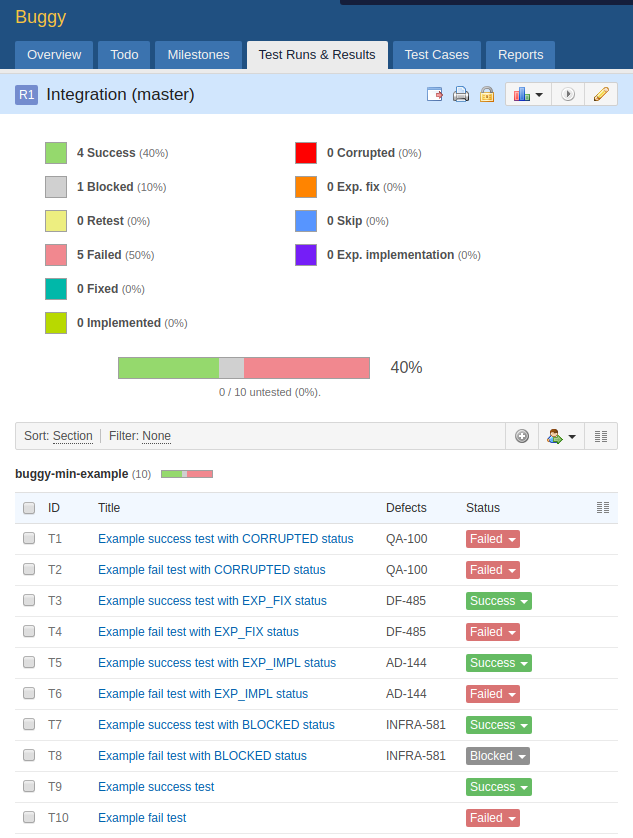Open the 'Example fail test' link in T10
Viewport: 633px width, 838px height.
pyautogui.click(x=142, y=818)
